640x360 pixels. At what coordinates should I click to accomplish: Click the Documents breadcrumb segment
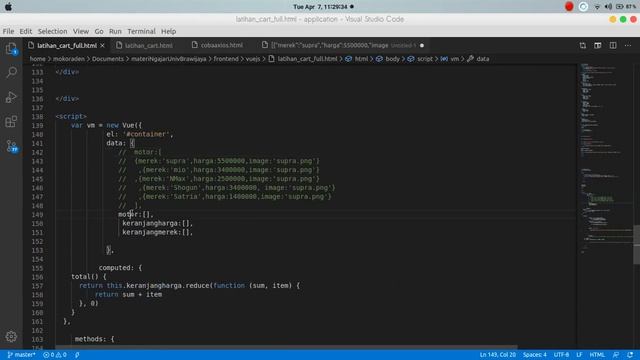click(107, 59)
